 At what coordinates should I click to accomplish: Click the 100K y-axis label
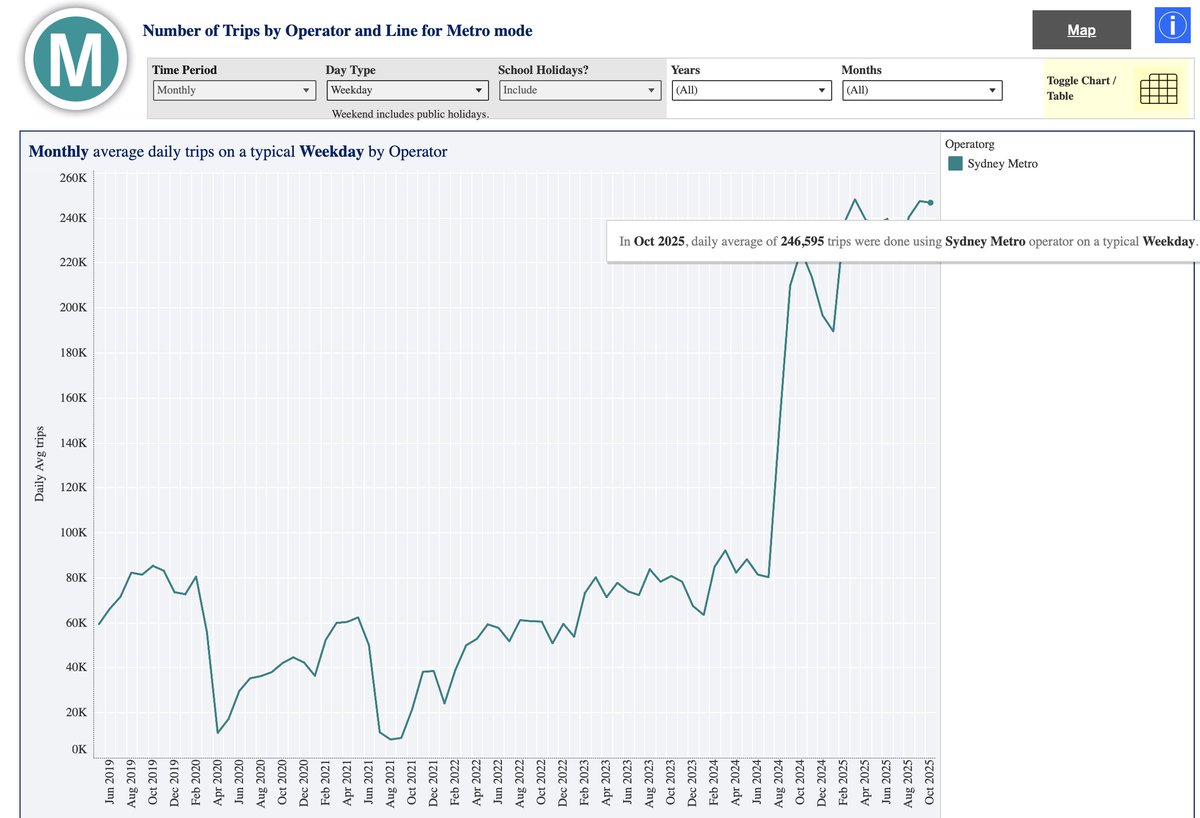(73, 533)
